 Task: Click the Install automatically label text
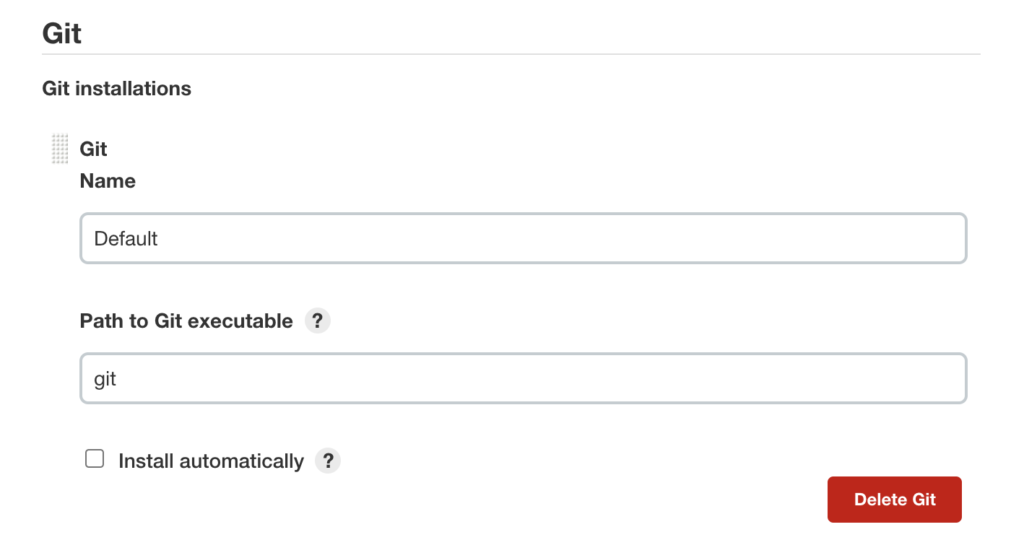coord(210,461)
